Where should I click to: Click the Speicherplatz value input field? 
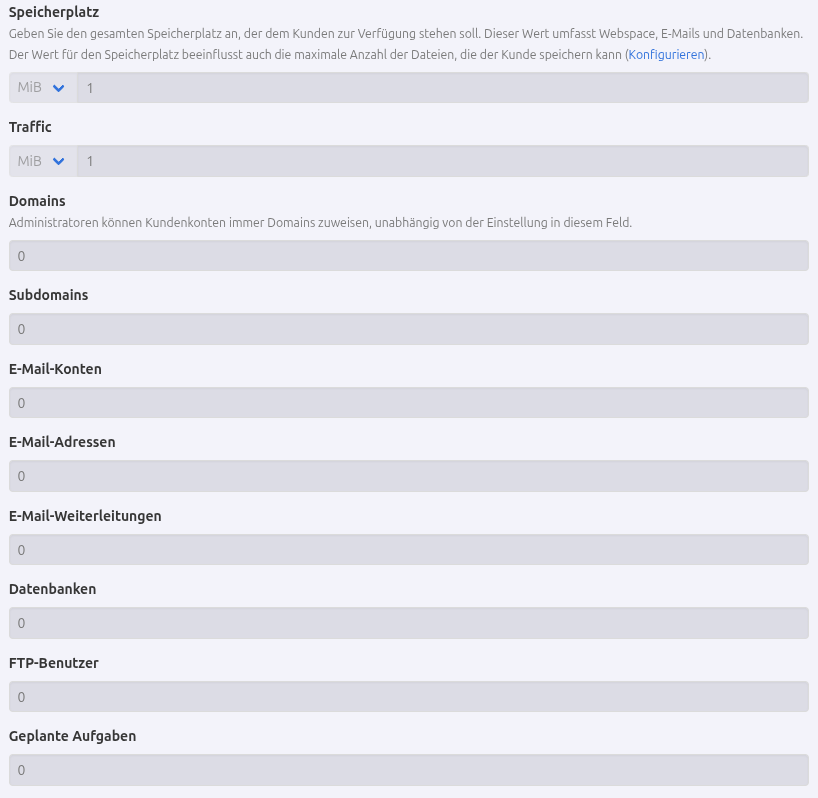coord(443,88)
